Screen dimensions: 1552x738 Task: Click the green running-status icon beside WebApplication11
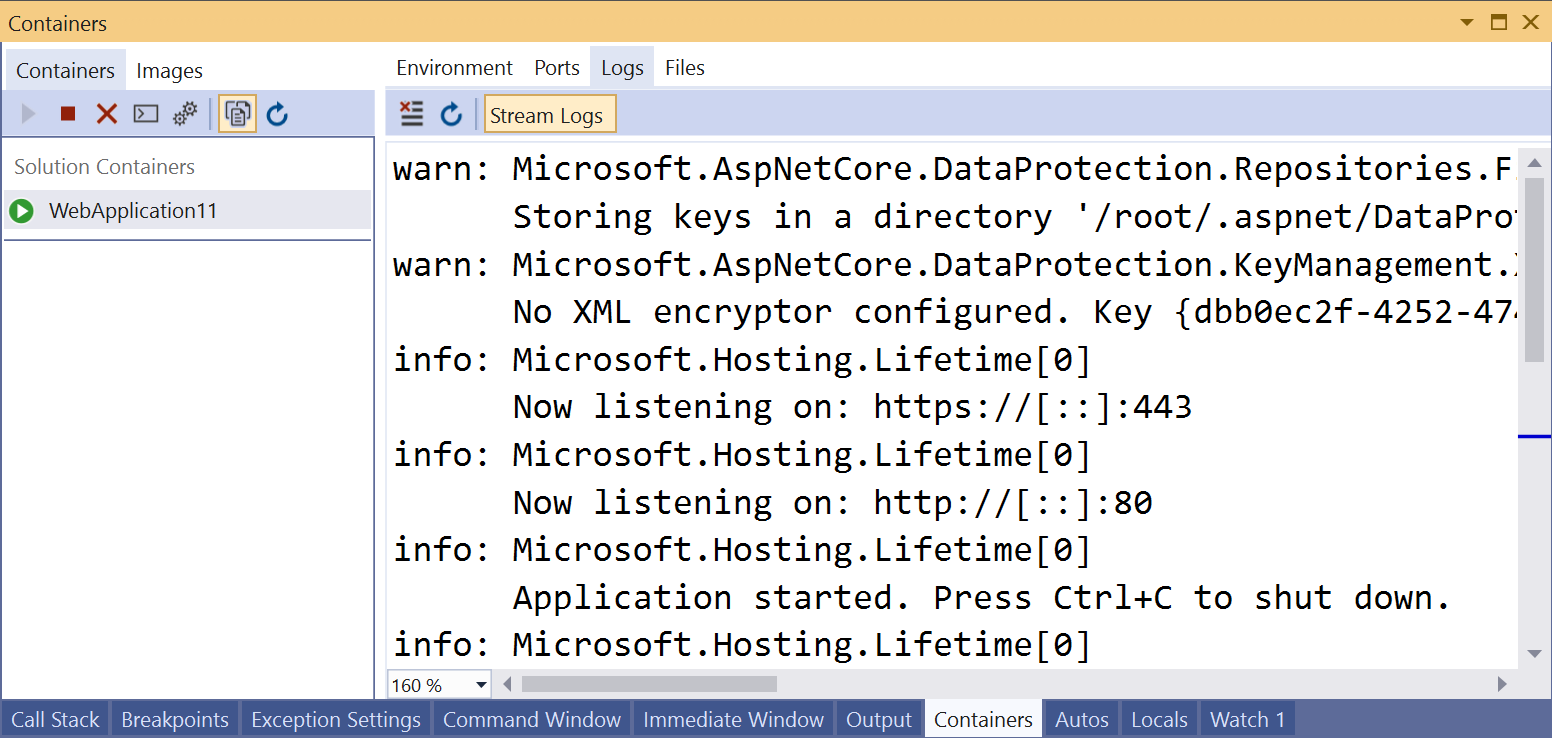pyautogui.click(x=21, y=210)
